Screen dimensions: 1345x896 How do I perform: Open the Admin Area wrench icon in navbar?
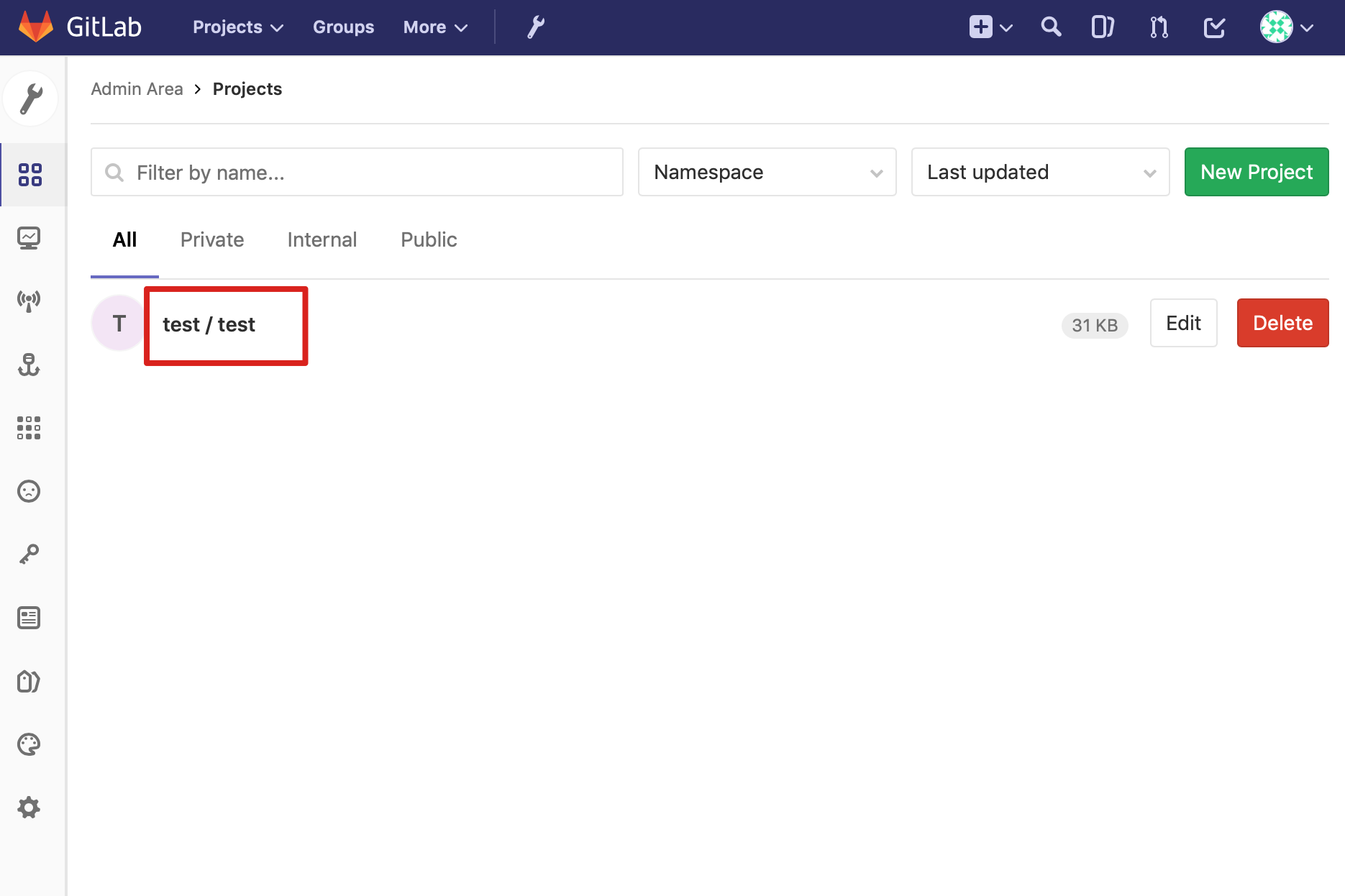point(536,27)
